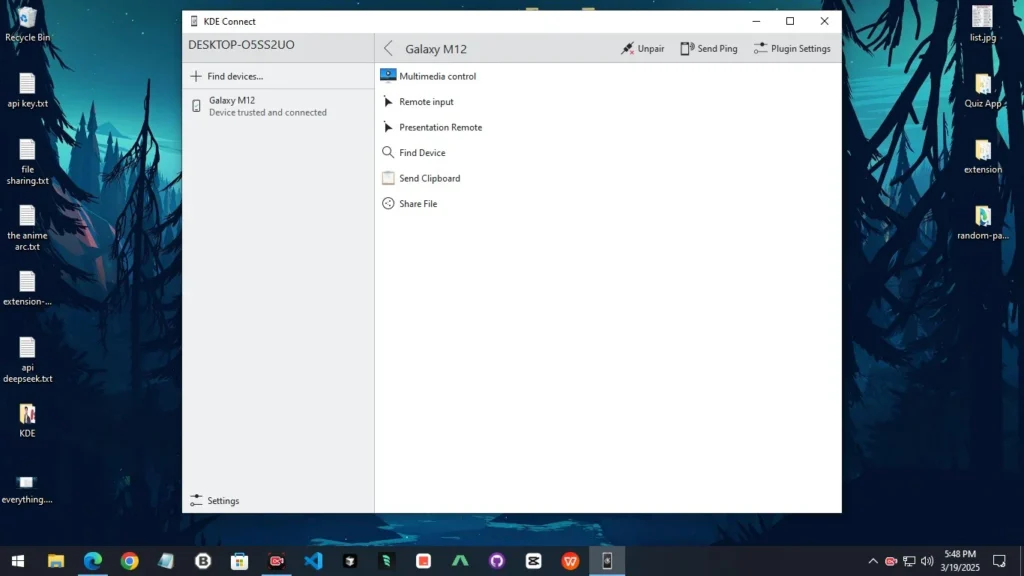Select the file sharing.txt desktop file
This screenshot has width=1024, height=576.
(x=27, y=162)
